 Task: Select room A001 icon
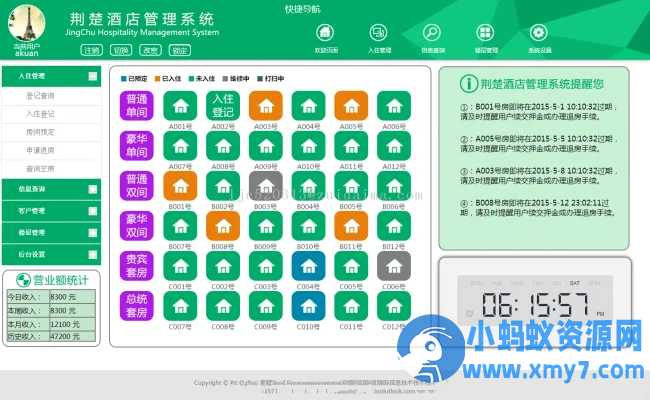click(180, 106)
